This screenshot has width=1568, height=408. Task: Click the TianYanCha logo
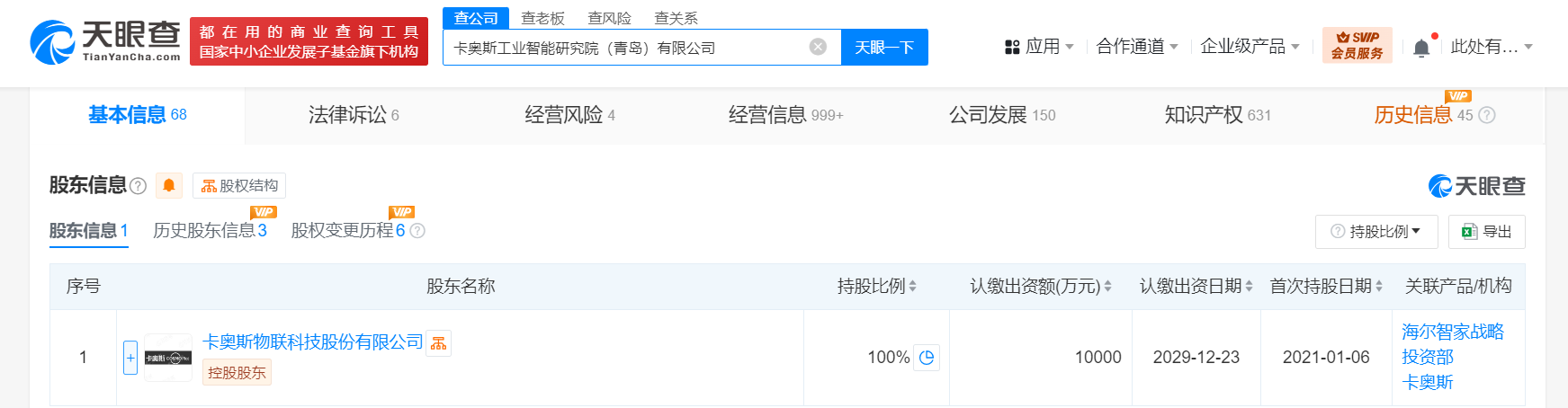point(105,40)
